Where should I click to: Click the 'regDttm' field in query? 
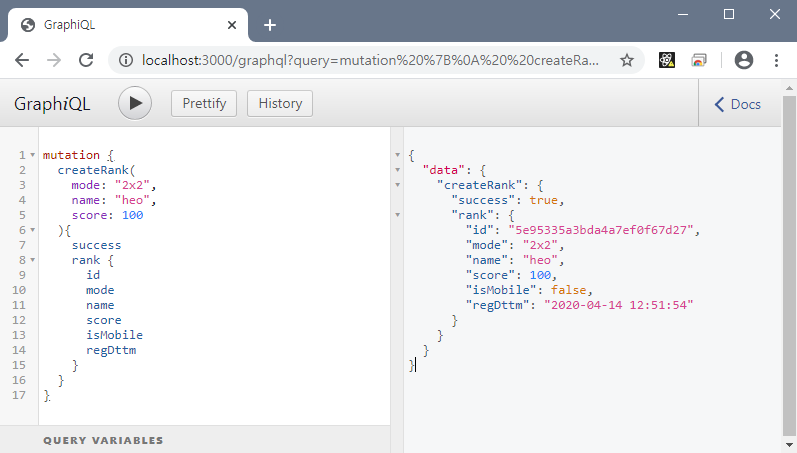111,350
